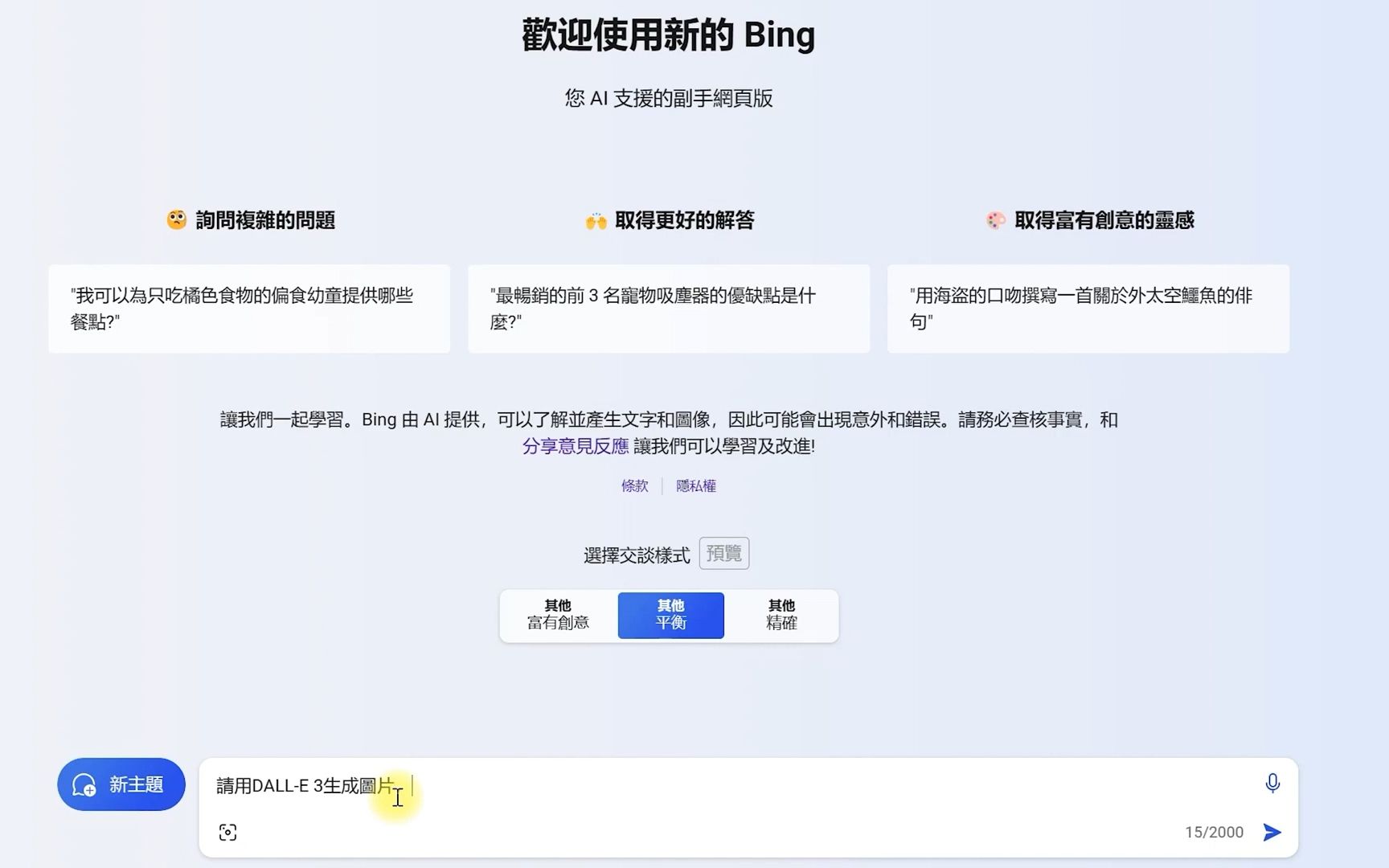1389x868 pixels.
Task: Open the 隱私權 privacy link
Action: click(x=696, y=485)
